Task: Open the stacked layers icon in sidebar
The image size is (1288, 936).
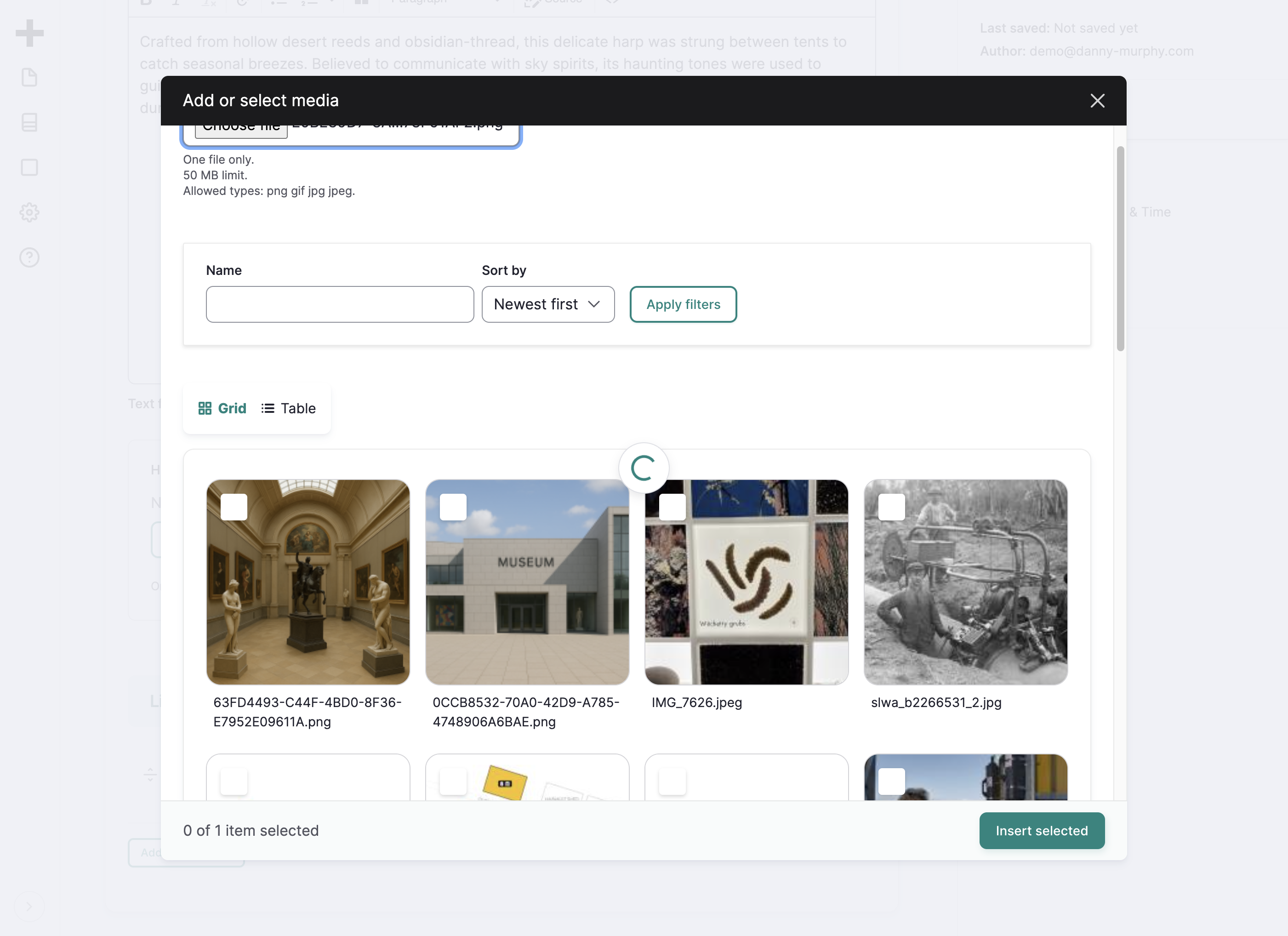Action: [29, 122]
